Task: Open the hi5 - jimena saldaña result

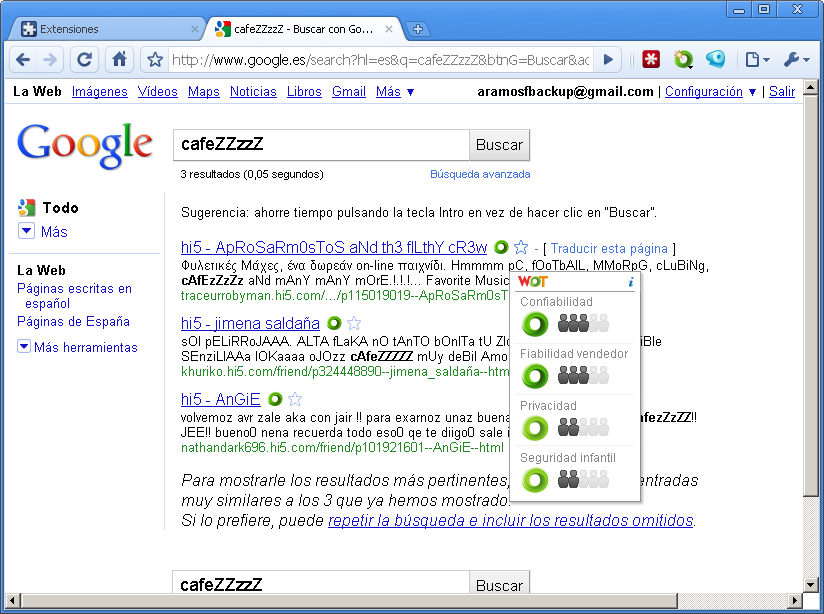Action: pyautogui.click(x=250, y=323)
